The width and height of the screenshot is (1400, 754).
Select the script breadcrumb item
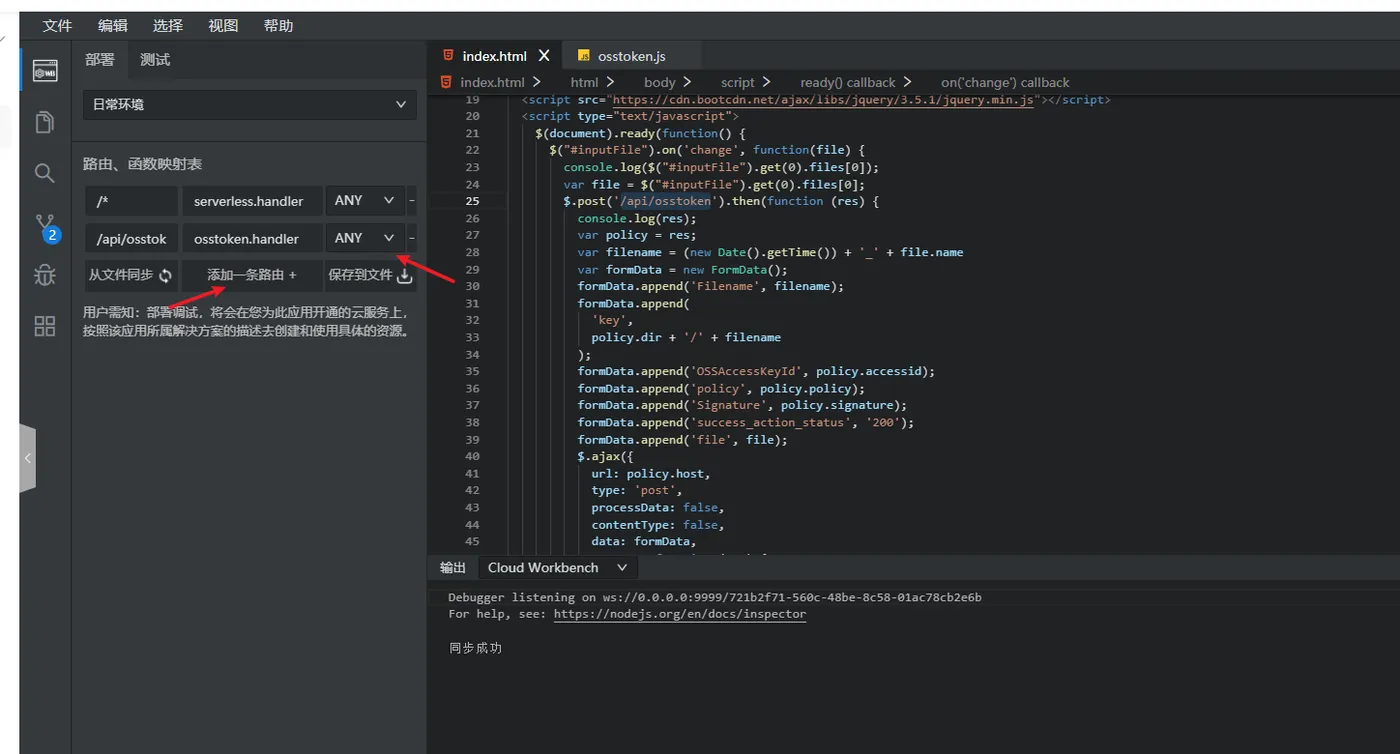[738, 82]
